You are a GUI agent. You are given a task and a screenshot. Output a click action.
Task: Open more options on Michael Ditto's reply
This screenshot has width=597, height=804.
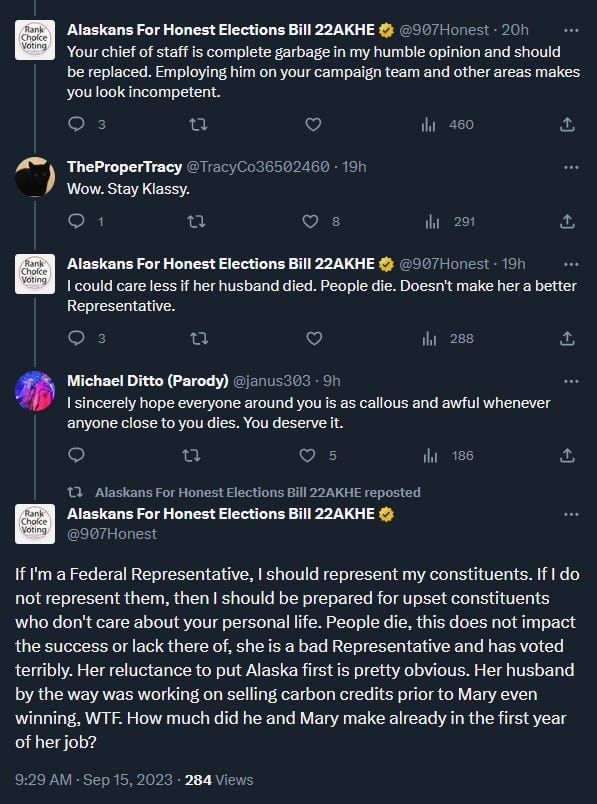(571, 381)
